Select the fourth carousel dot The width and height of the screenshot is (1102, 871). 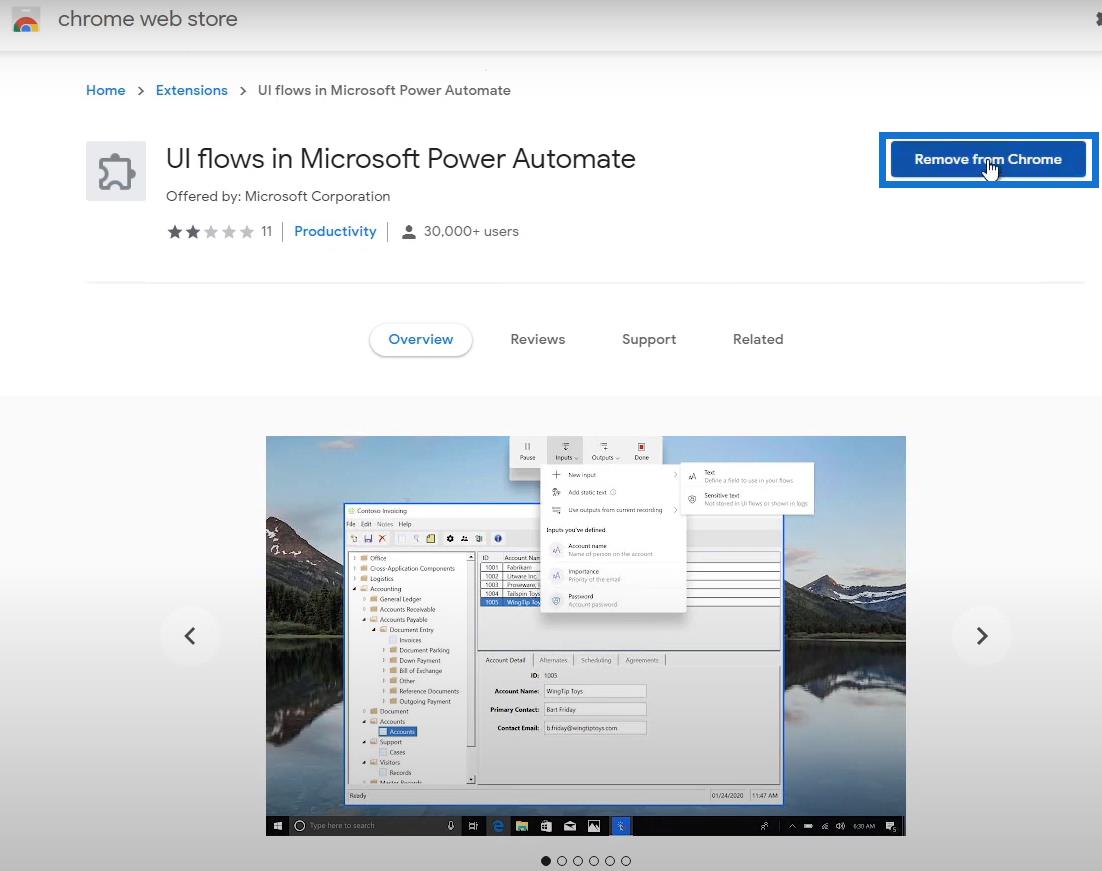click(594, 860)
